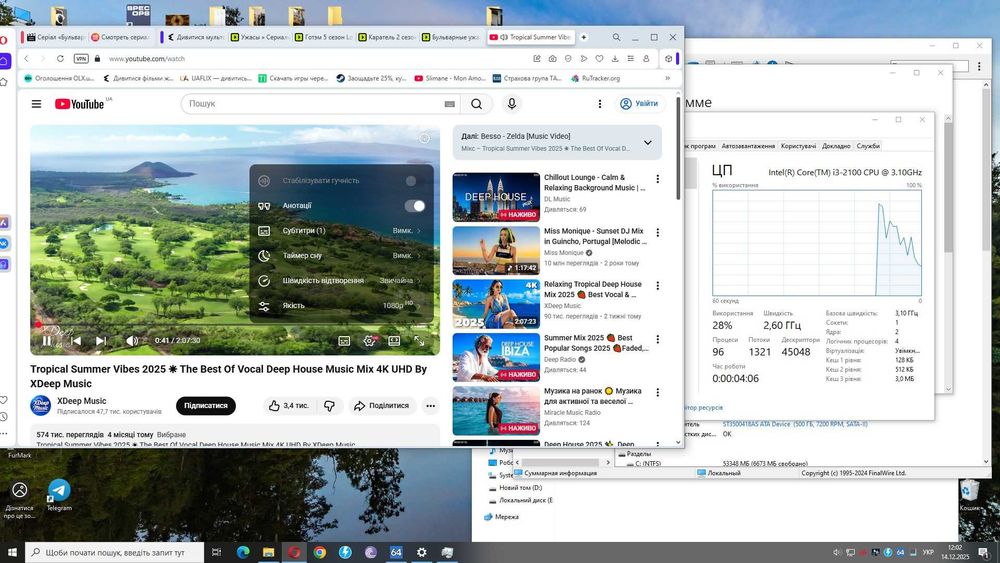
Task: Open the Користувачі tab in Task Manager
Action: 798,146
